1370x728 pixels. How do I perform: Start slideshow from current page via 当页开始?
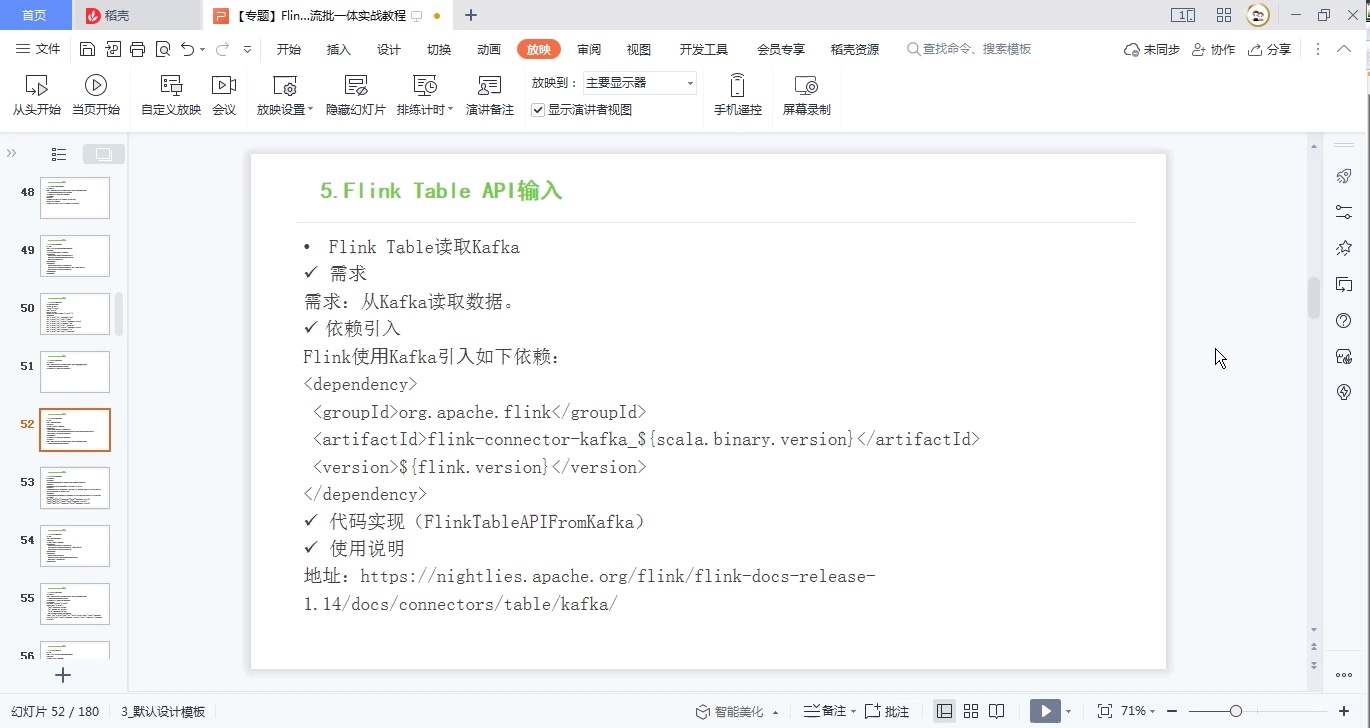(96, 95)
